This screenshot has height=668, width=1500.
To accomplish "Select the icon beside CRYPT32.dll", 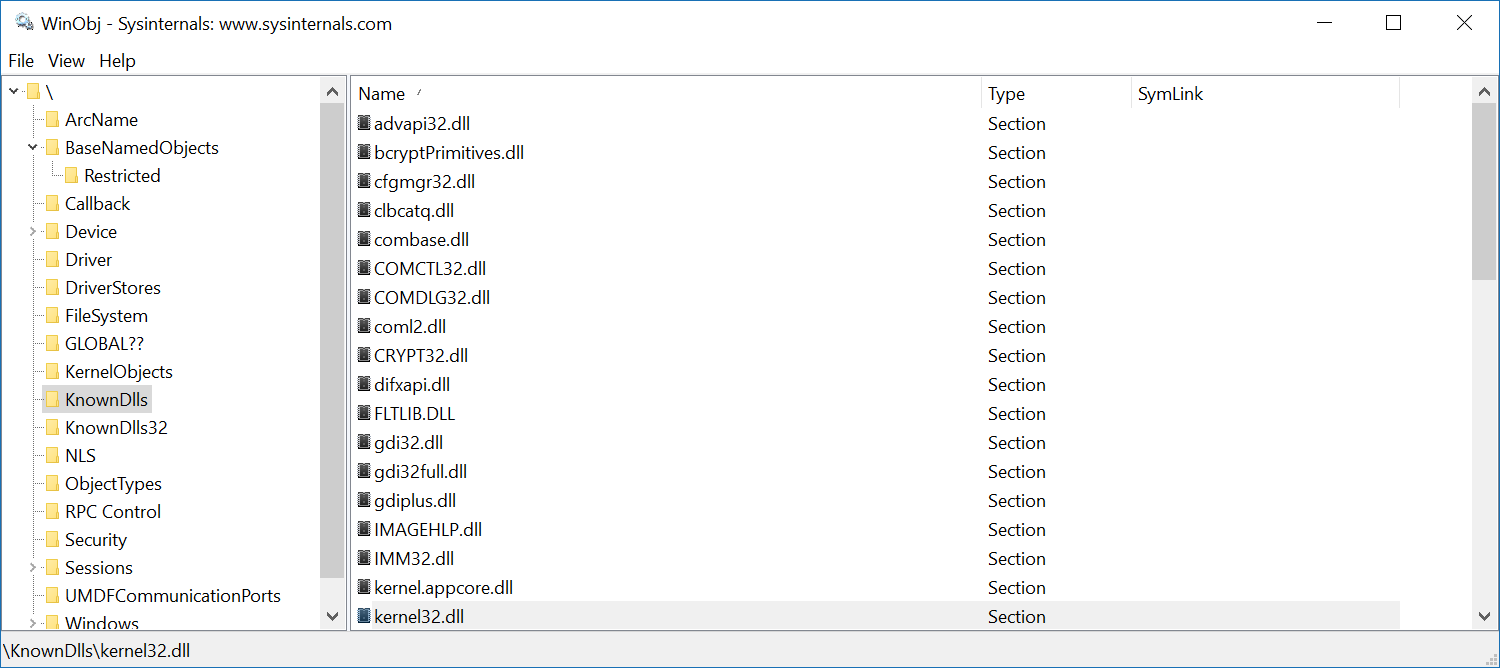I will (x=364, y=356).
